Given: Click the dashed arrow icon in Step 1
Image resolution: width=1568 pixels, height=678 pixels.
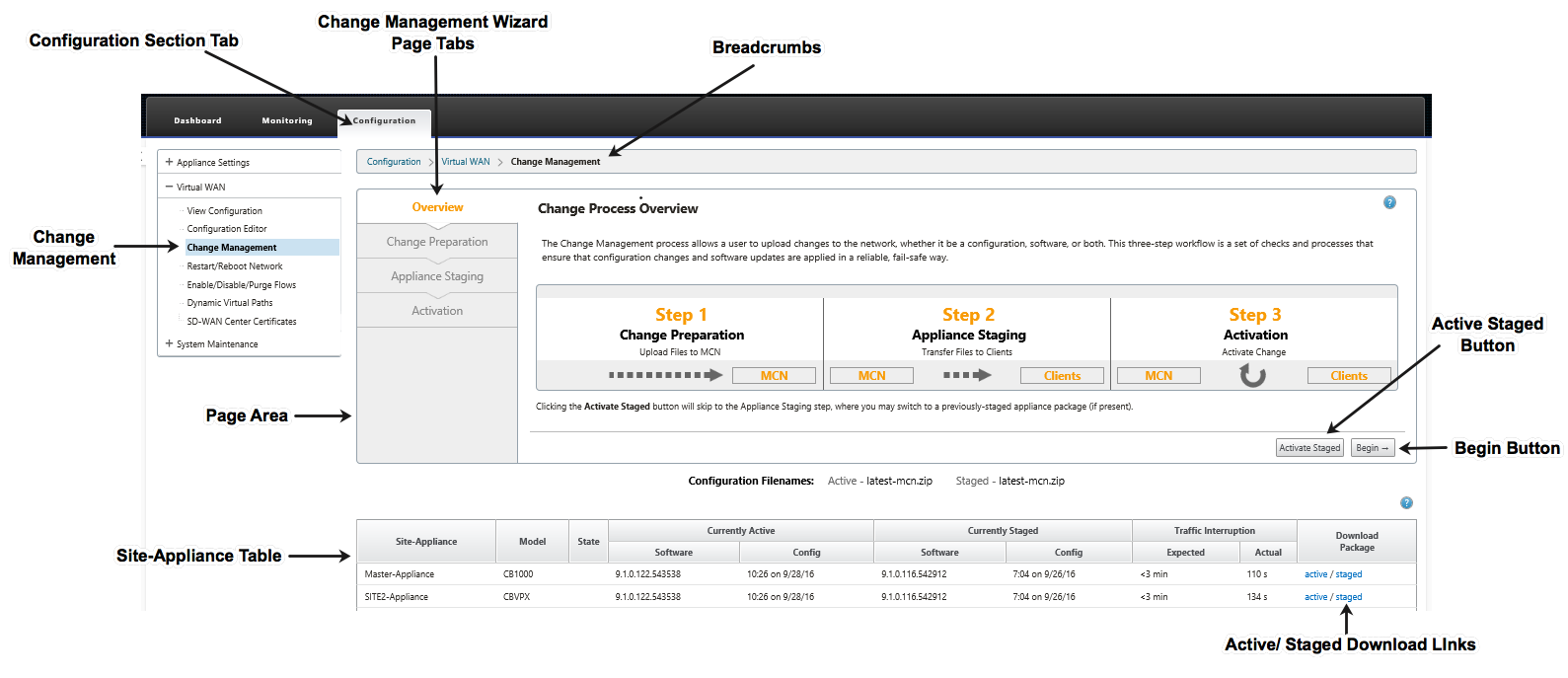Looking at the screenshot, I should coord(666,375).
